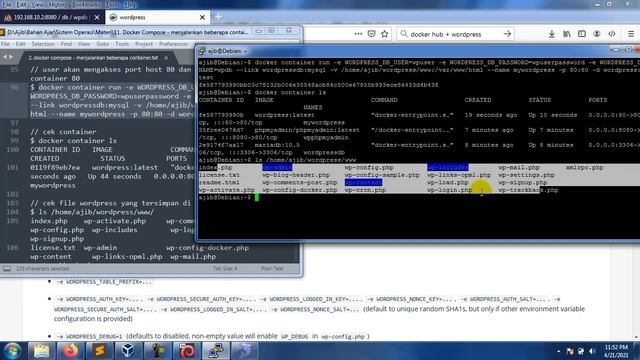Click '229 characters selected' status text
This screenshot has height=360, width=640.
42,269
